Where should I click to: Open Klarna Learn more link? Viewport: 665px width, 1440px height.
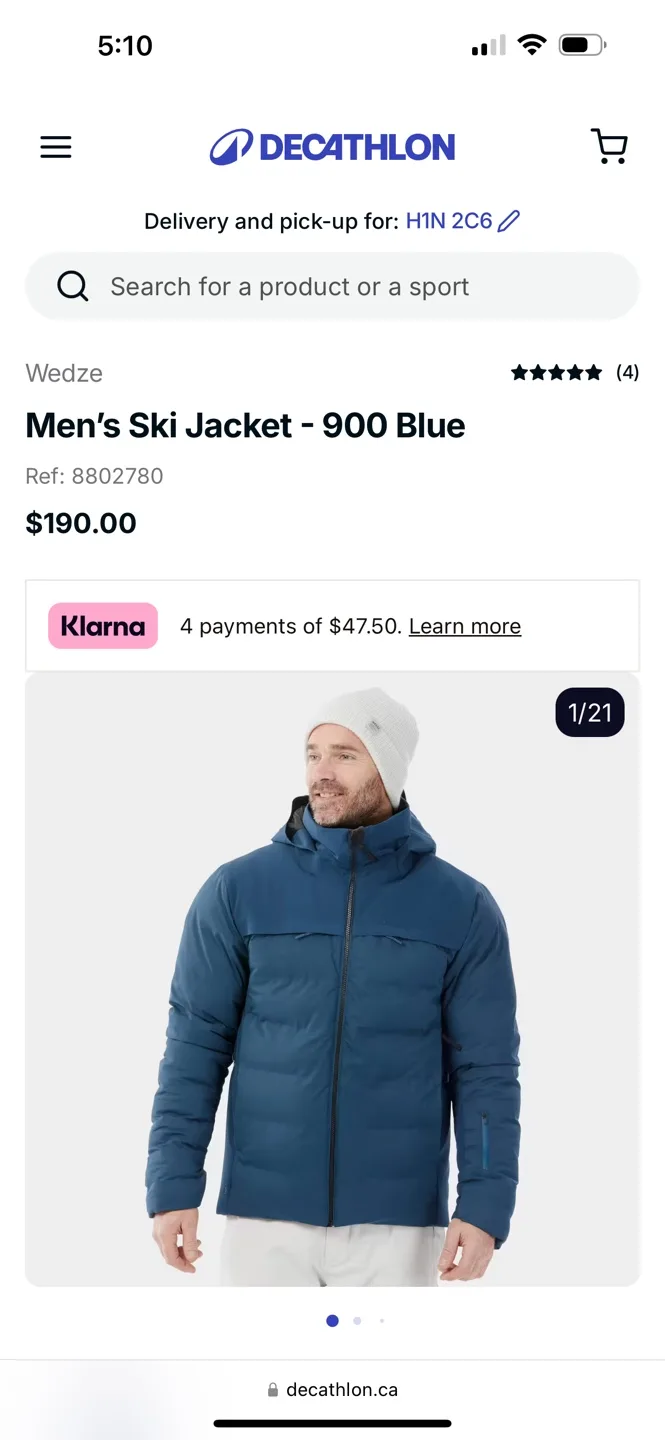coord(465,626)
